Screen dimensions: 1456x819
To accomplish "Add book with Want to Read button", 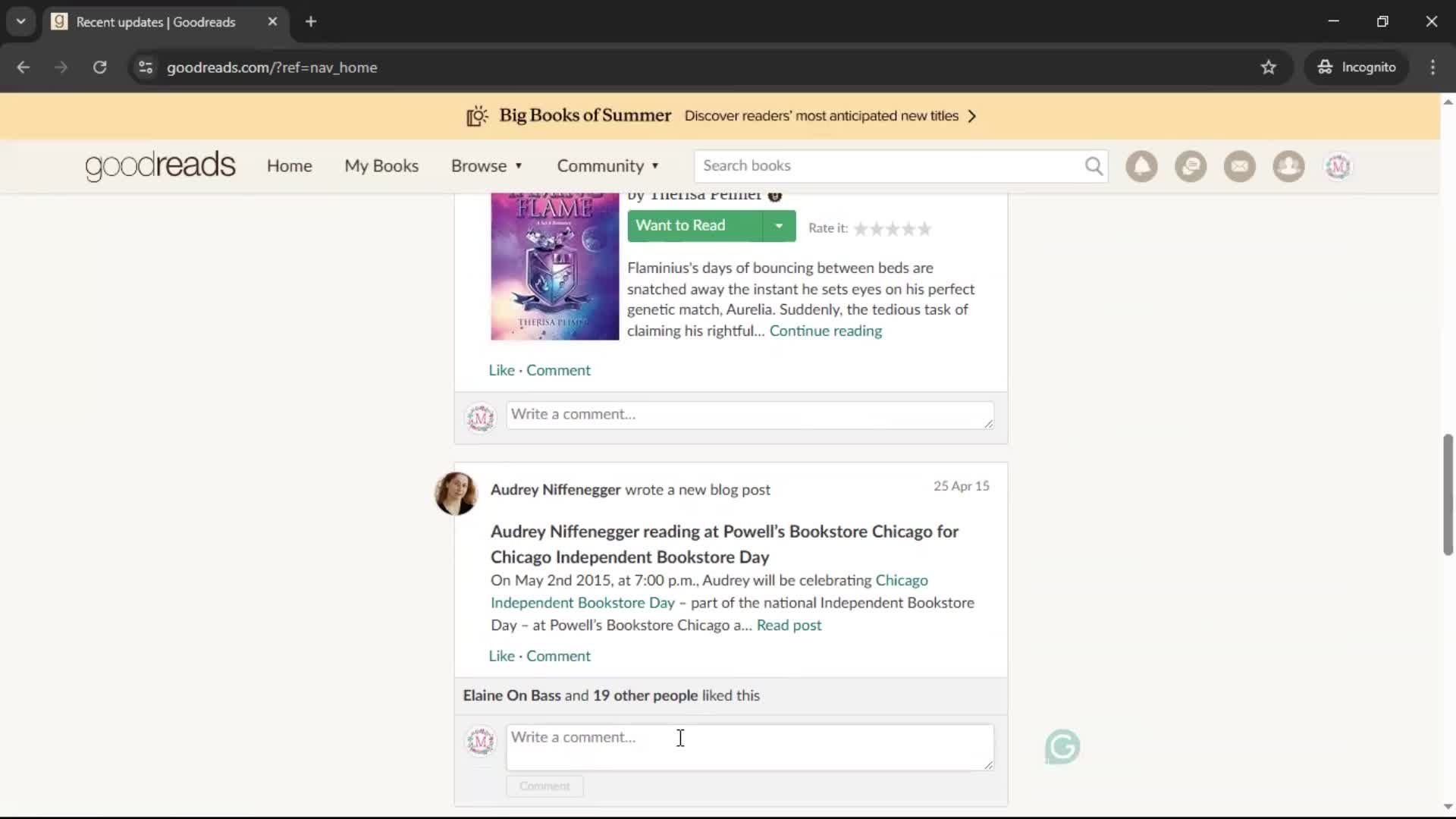I will click(694, 226).
